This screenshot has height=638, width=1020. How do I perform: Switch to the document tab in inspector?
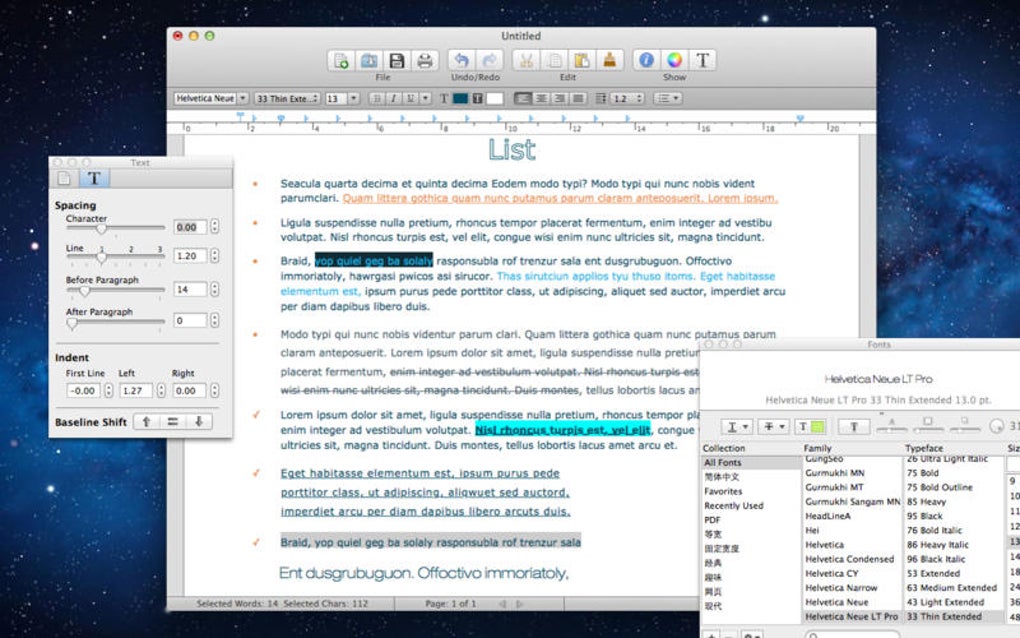point(65,178)
